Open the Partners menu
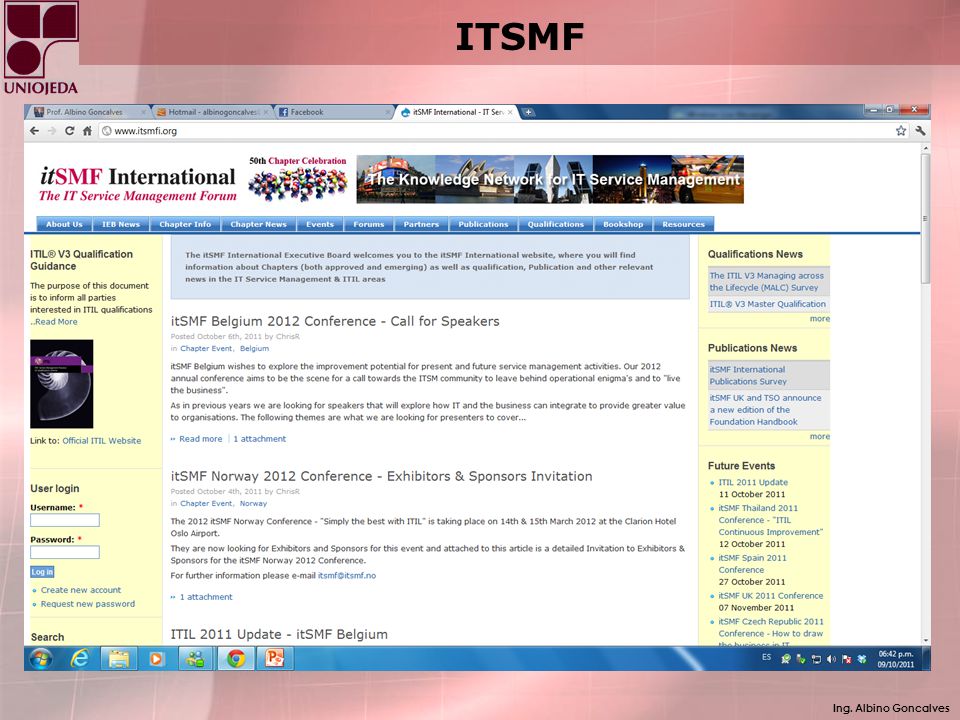The width and height of the screenshot is (960, 720). 421,224
